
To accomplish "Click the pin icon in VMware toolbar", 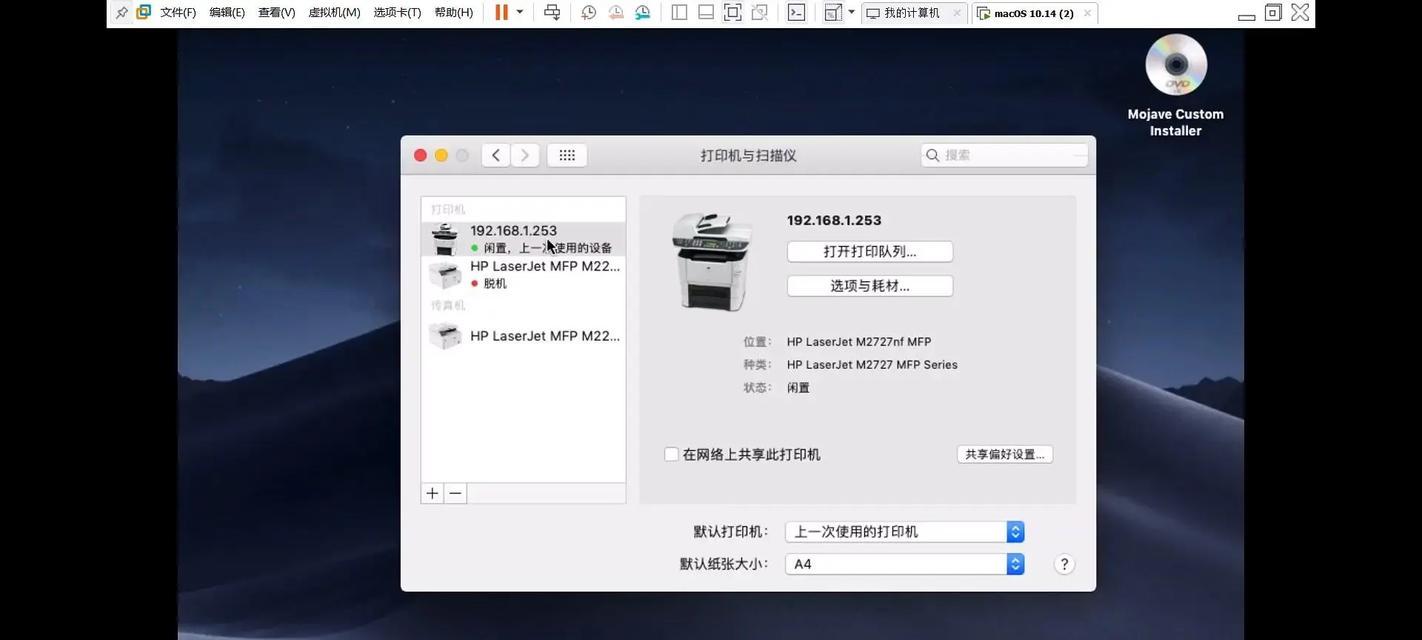I will 122,12.
